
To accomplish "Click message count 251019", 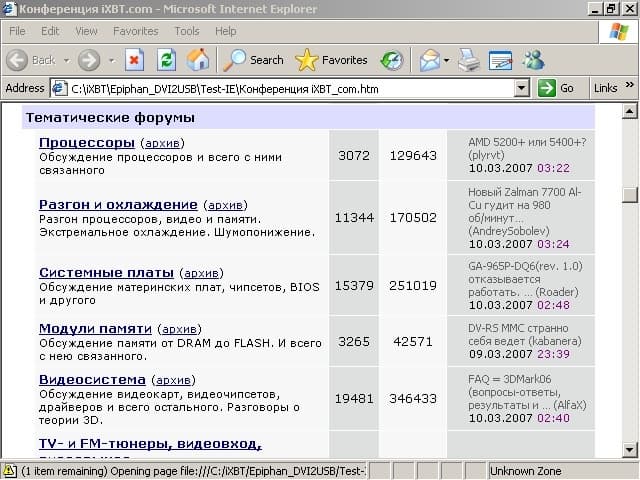I will click(413, 285).
